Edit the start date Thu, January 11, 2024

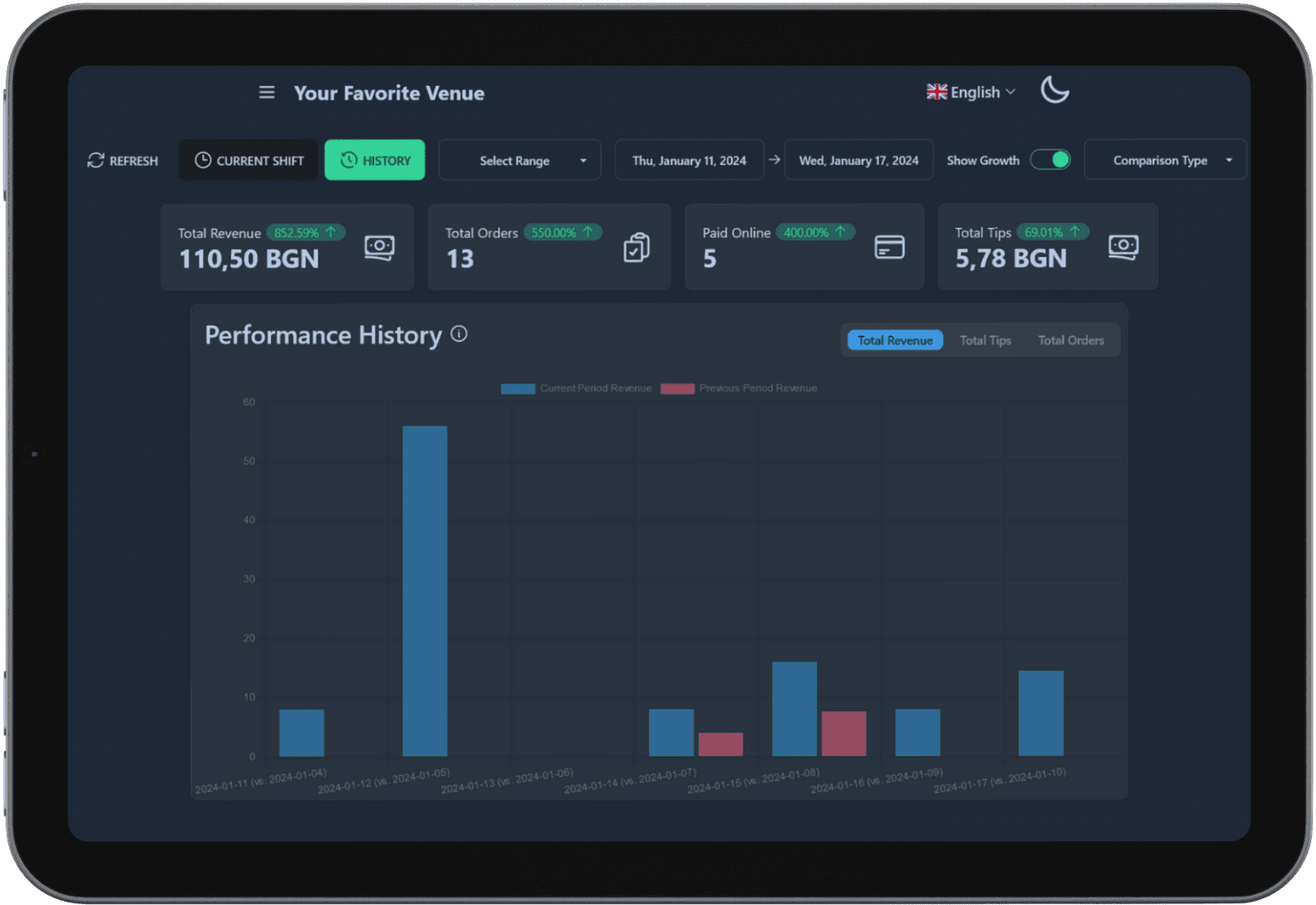(689, 160)
